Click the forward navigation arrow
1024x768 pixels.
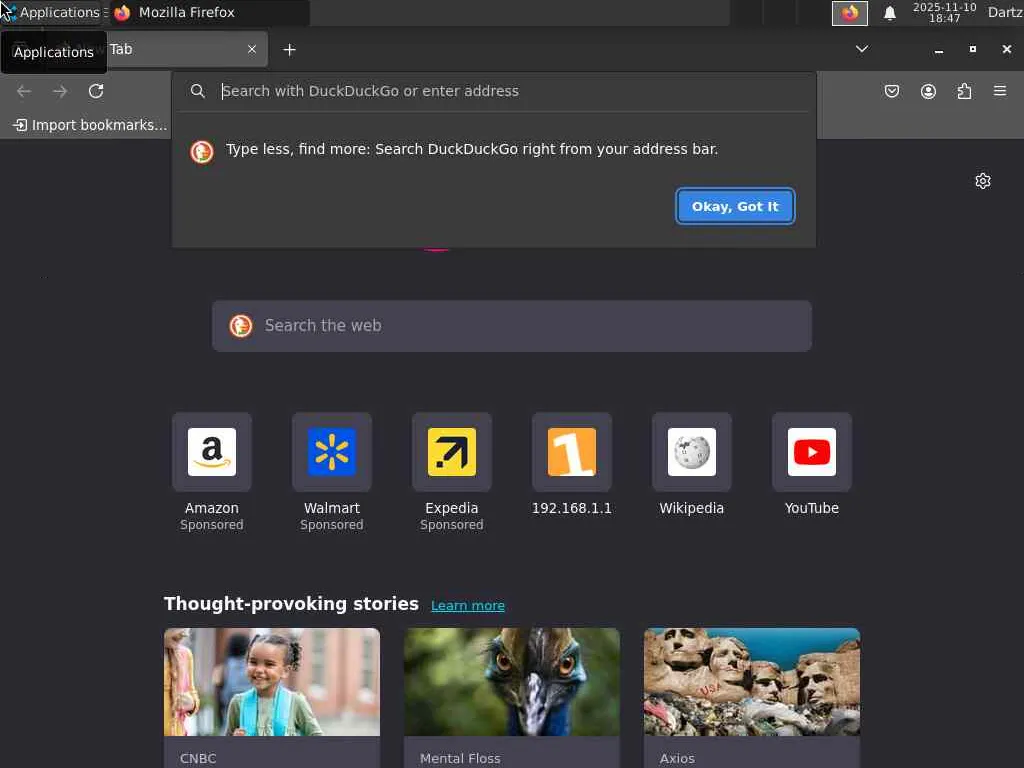[x=60, y=91]
